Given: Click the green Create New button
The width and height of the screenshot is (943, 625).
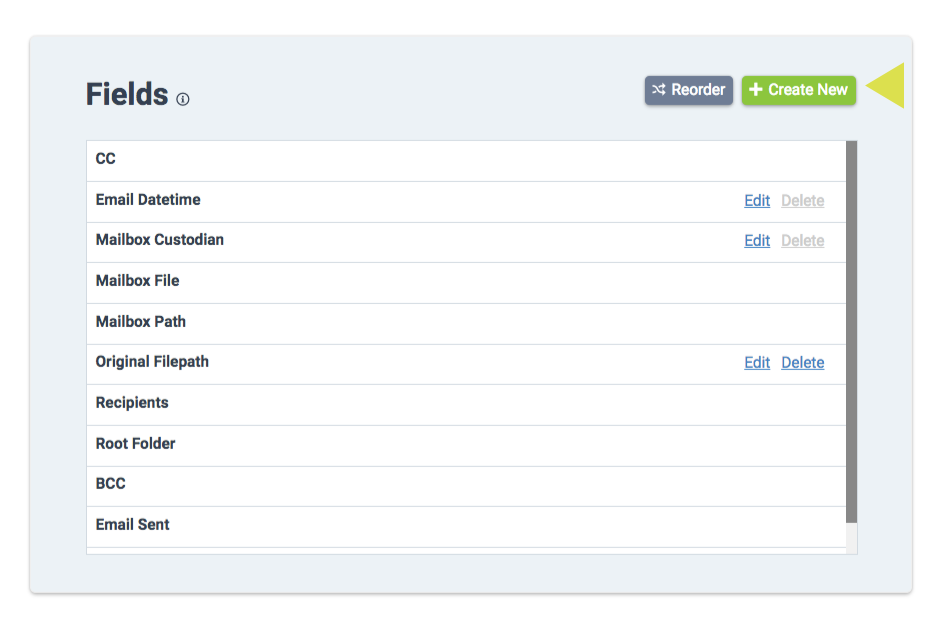Looking at the screenshot, I should click(799, 90).
